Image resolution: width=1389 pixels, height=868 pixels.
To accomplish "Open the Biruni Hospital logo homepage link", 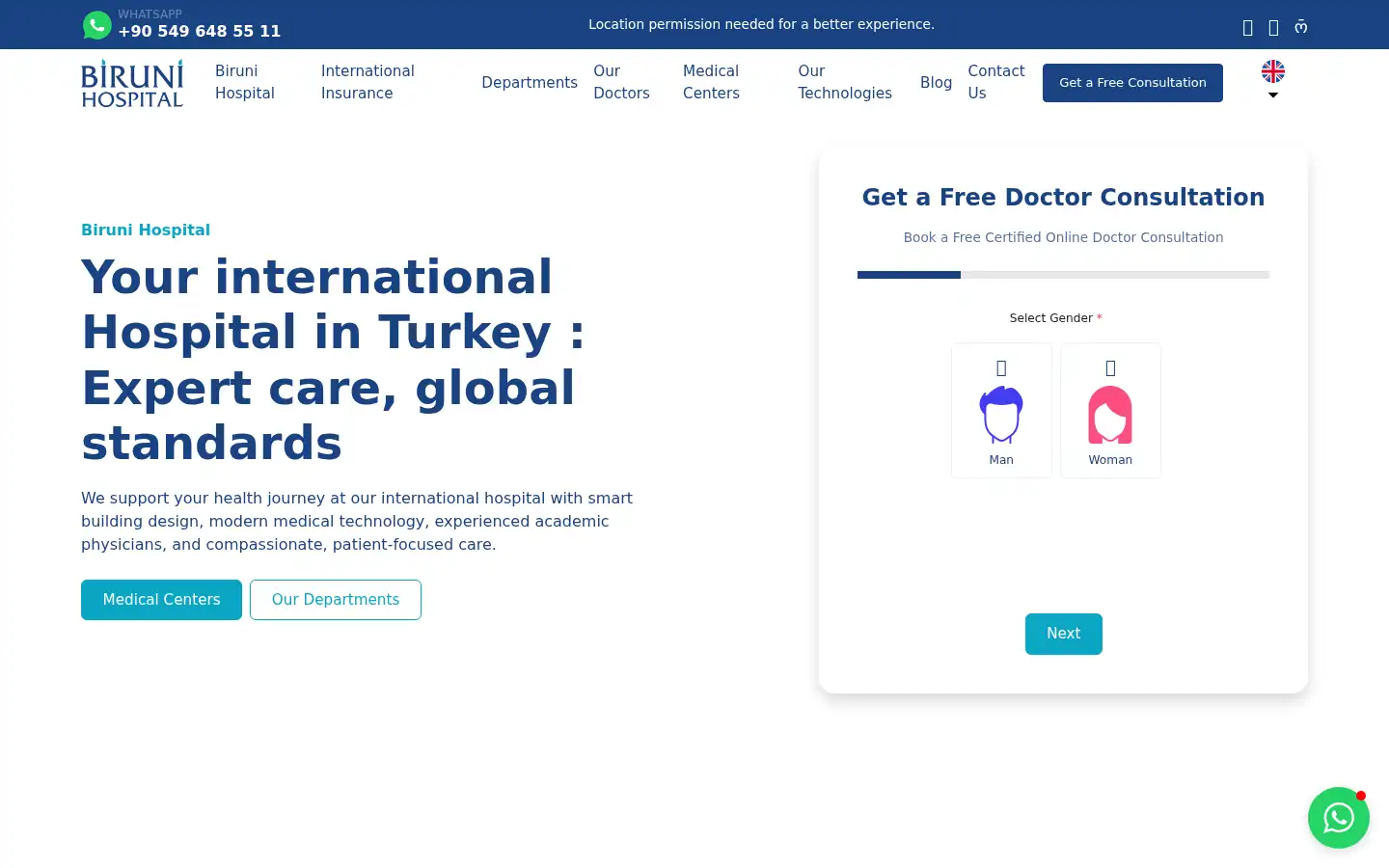I will pos(132,83).
